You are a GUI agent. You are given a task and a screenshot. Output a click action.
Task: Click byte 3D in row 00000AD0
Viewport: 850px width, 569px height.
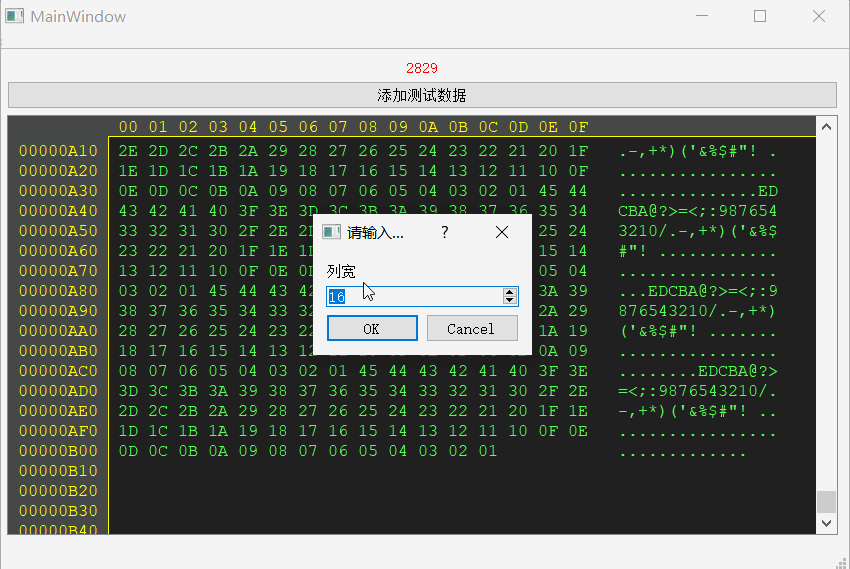click(x=128, y=391)
